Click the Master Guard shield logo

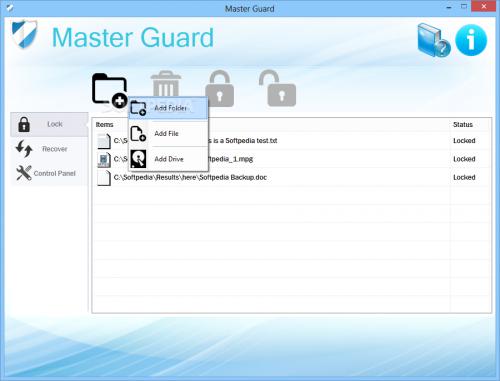[x=24, y=34]
